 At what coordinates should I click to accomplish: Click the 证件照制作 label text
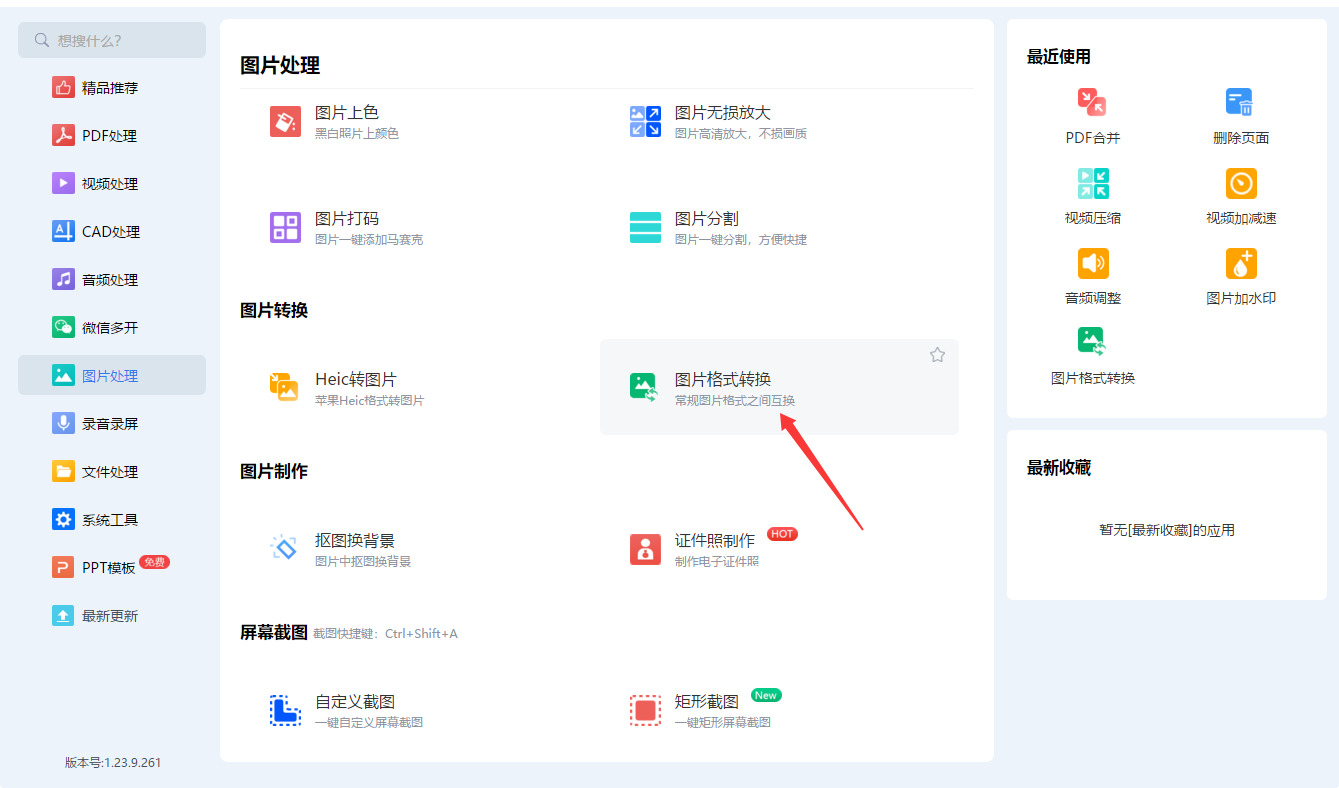coord(715,541)
